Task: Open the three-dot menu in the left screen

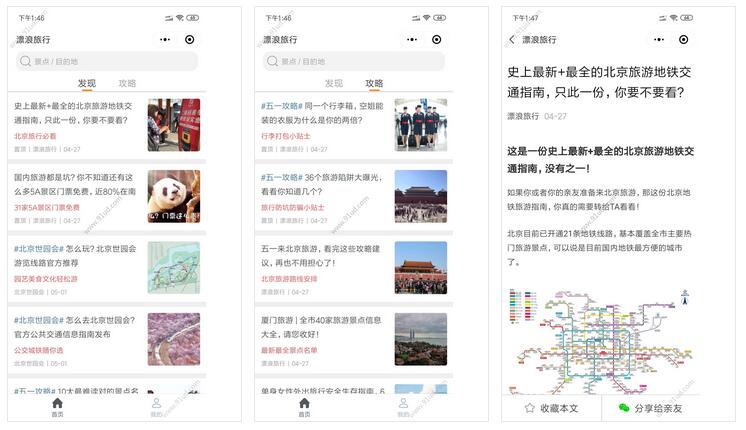Action: click(x=165, y=39)
